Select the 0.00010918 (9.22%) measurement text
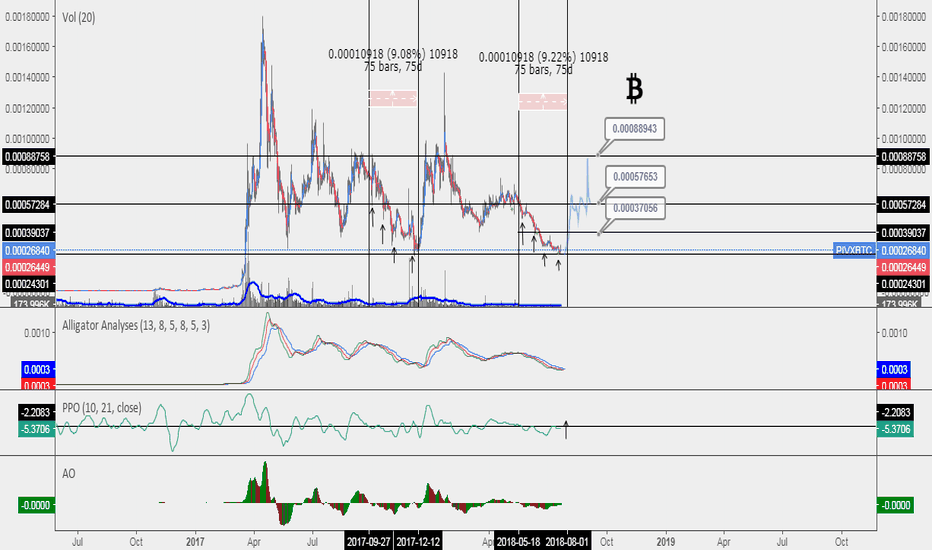The width and height of the screenshot is (932, 550). click(x=543, y=57)
